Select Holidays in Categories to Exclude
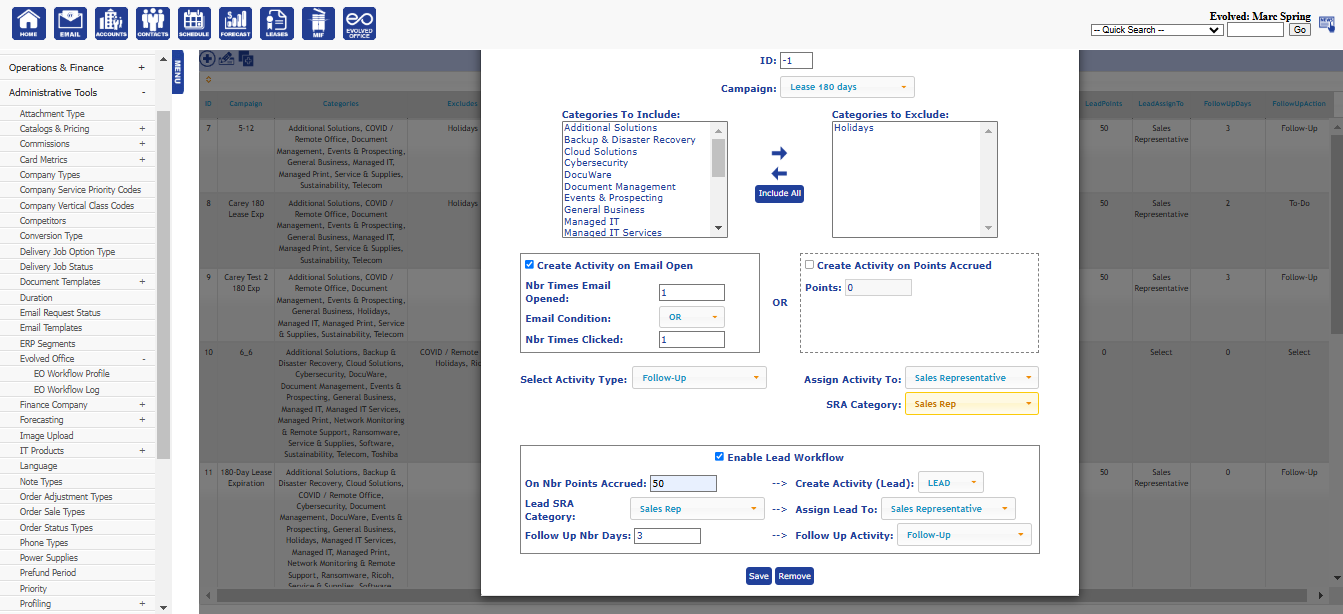Image resolution: width=1343 pixels, height=614 pixels. [x=853, y=128]
